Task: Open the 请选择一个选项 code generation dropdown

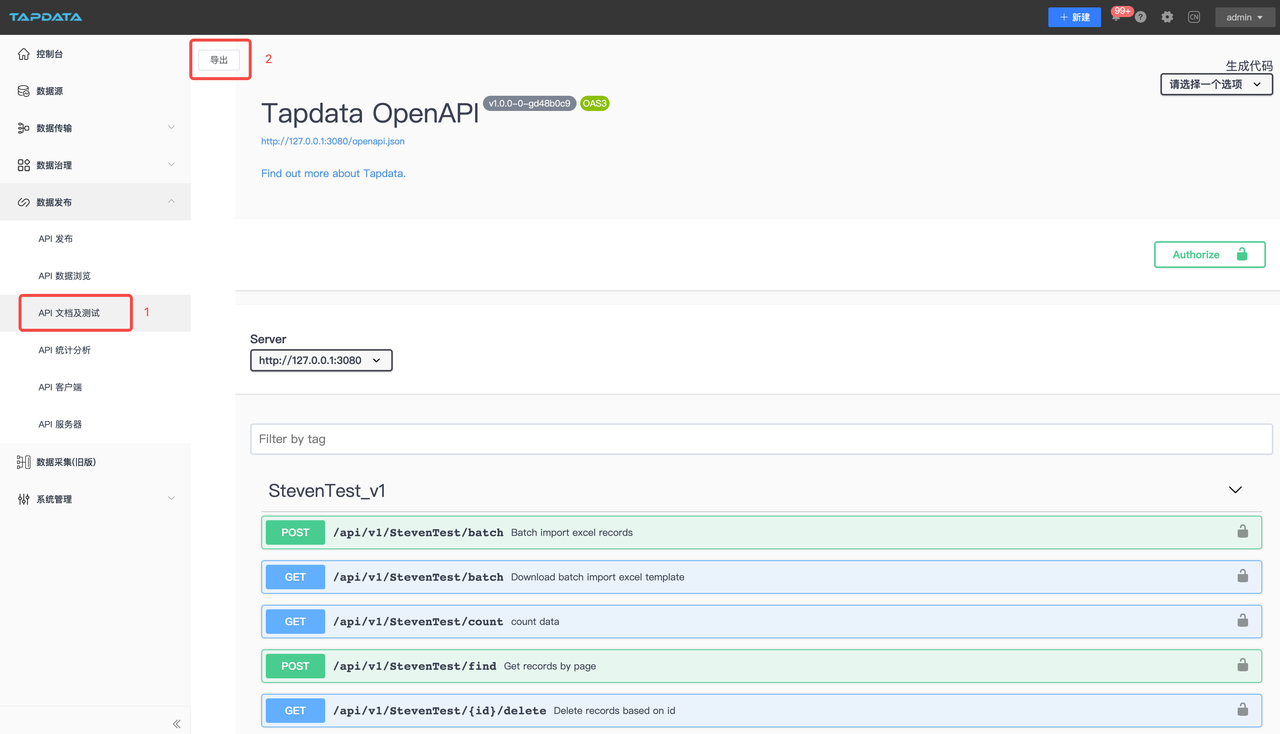Action: point(1216,84)
